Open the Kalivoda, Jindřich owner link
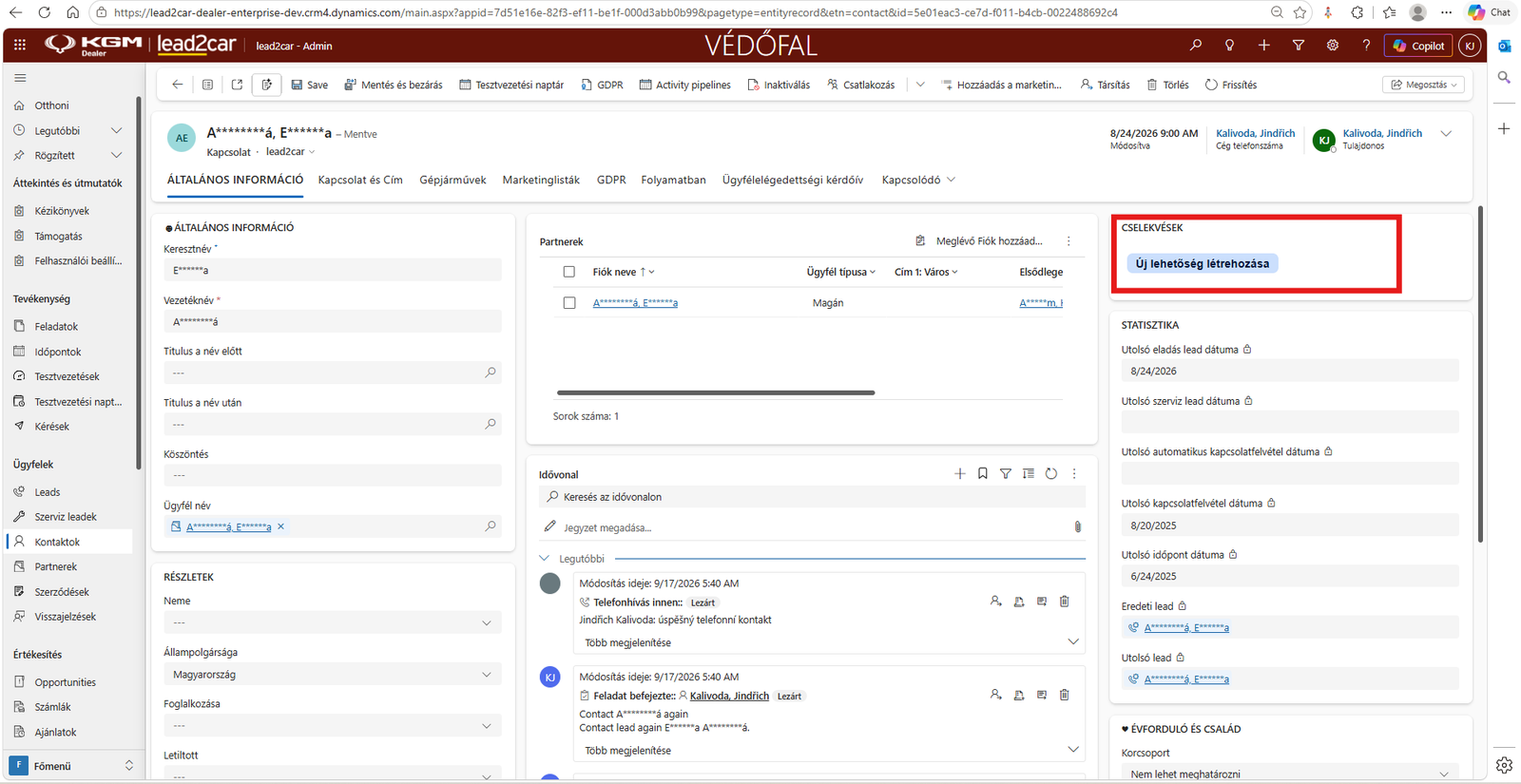 (1382, 133)
